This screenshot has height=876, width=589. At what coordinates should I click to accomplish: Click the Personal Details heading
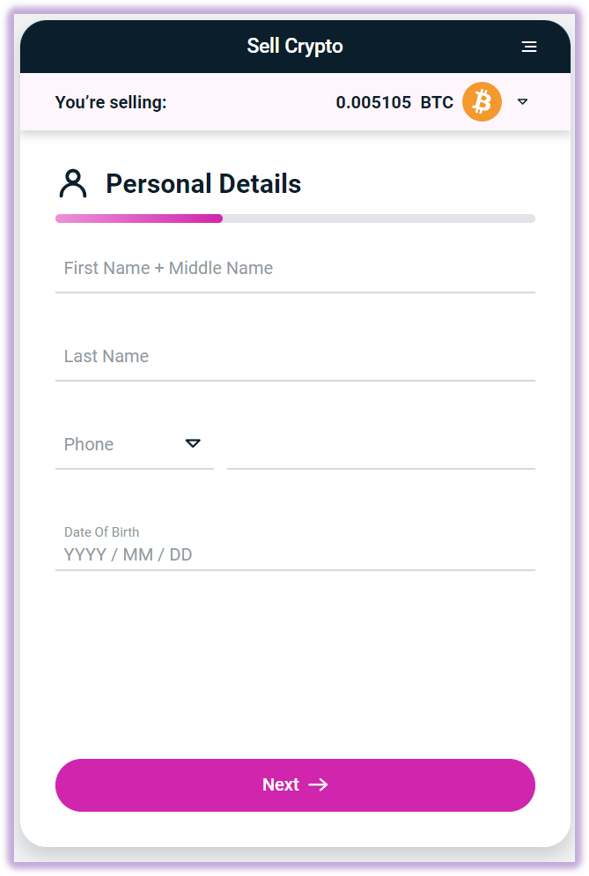tap(203, 184)
